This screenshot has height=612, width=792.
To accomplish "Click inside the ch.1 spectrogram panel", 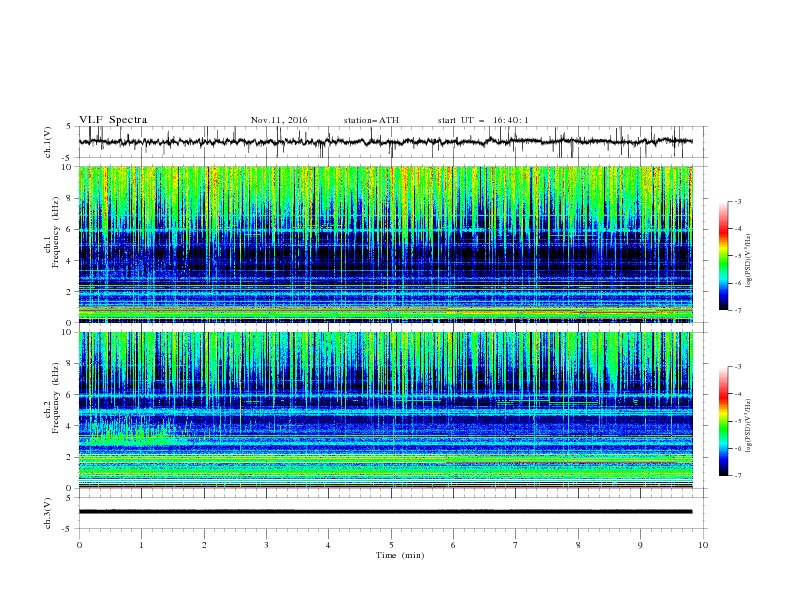I will (x=386, y=244).
